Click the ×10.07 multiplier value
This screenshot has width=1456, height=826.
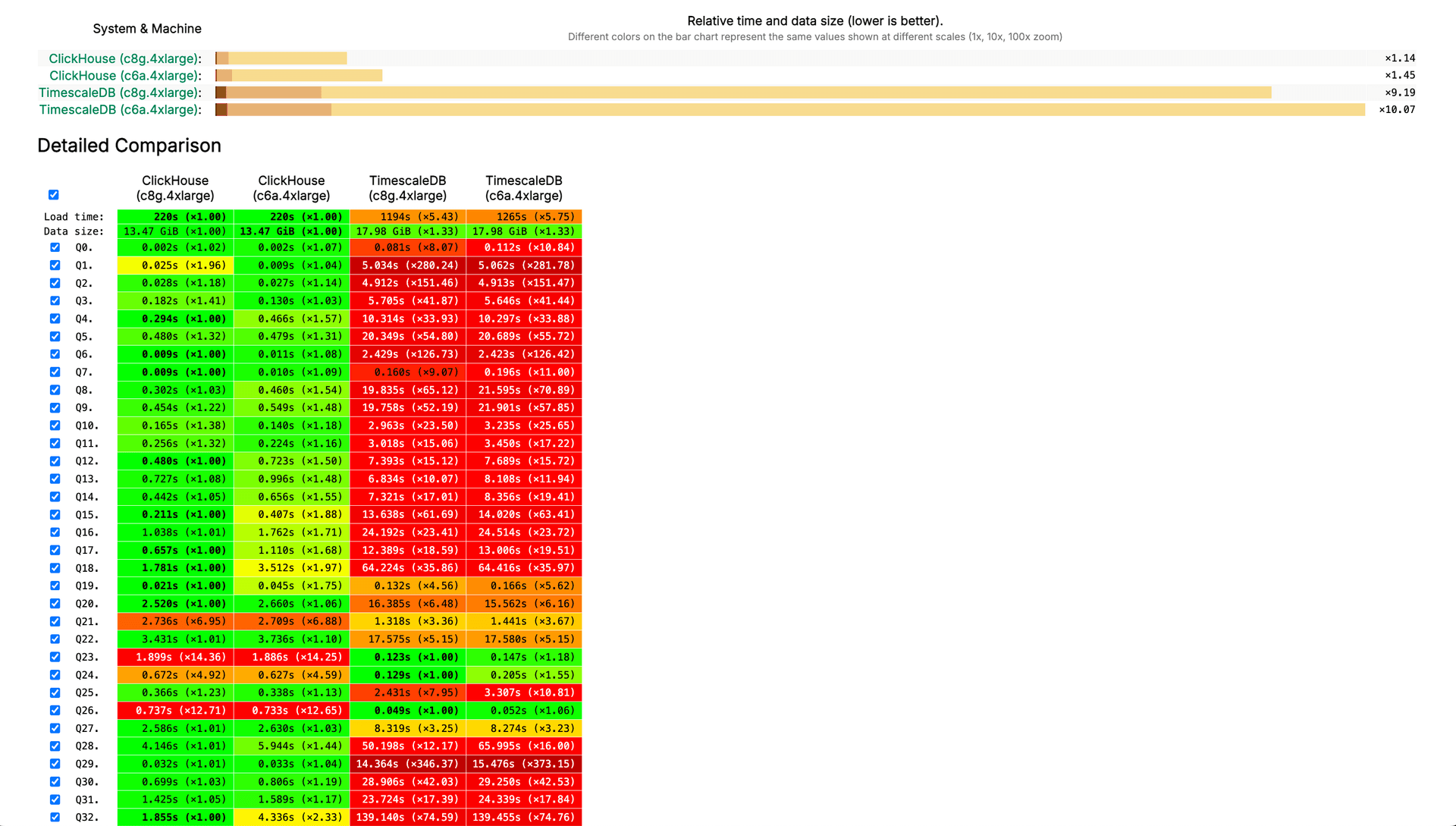(1397, 109)
